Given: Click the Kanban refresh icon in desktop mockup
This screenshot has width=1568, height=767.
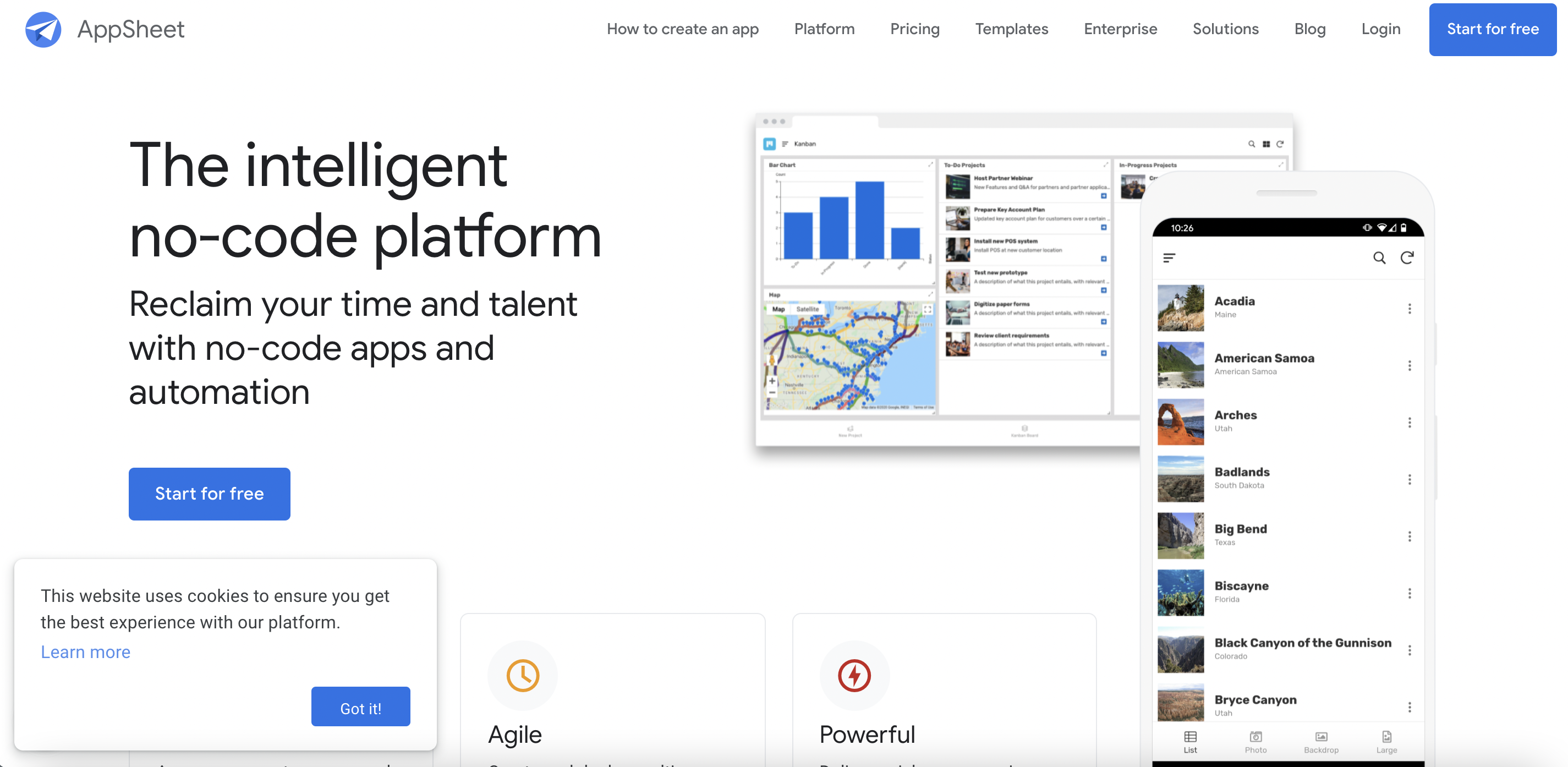Looking at the screenshot, I should [1280, 144].
